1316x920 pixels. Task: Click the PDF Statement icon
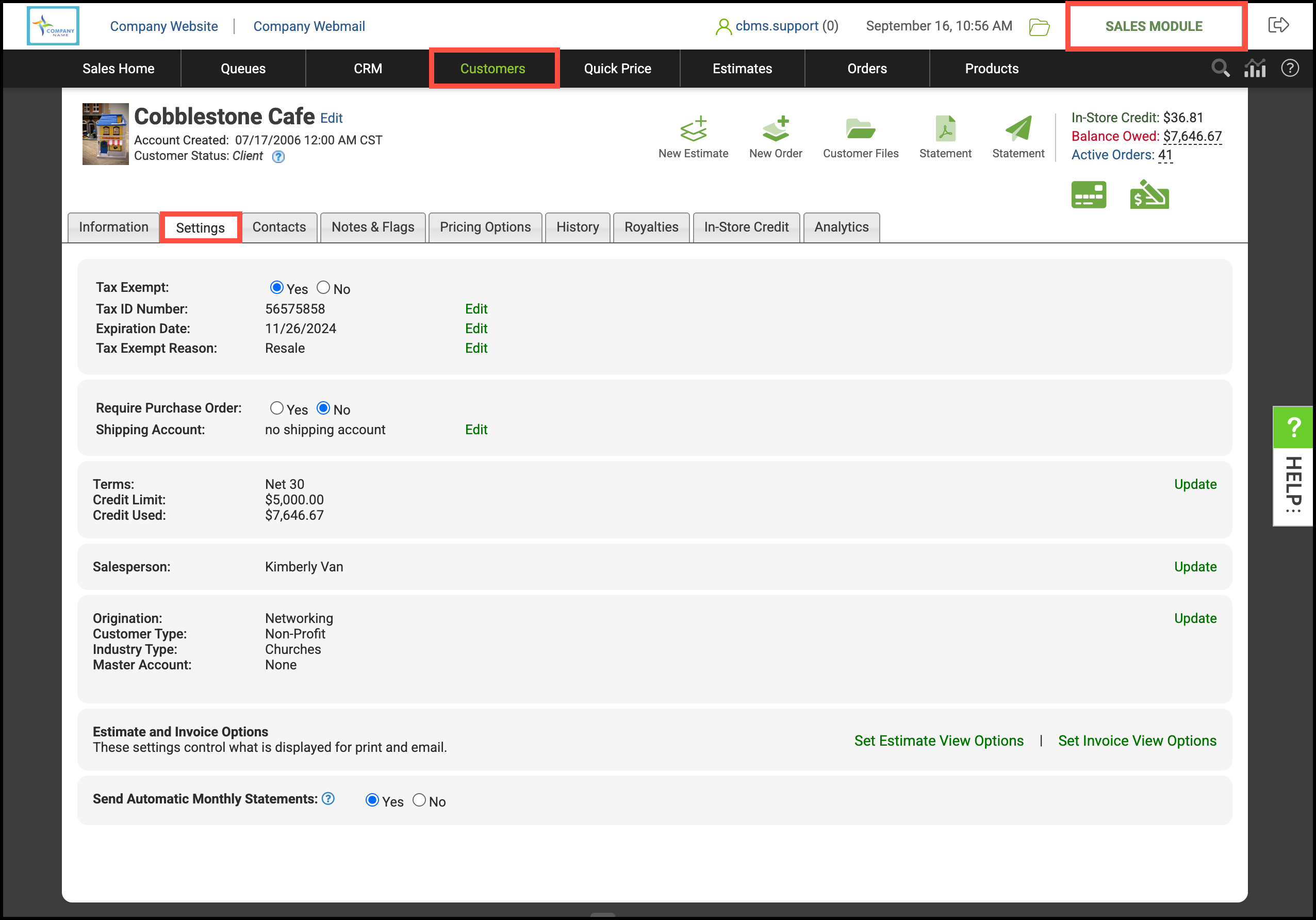945,129
